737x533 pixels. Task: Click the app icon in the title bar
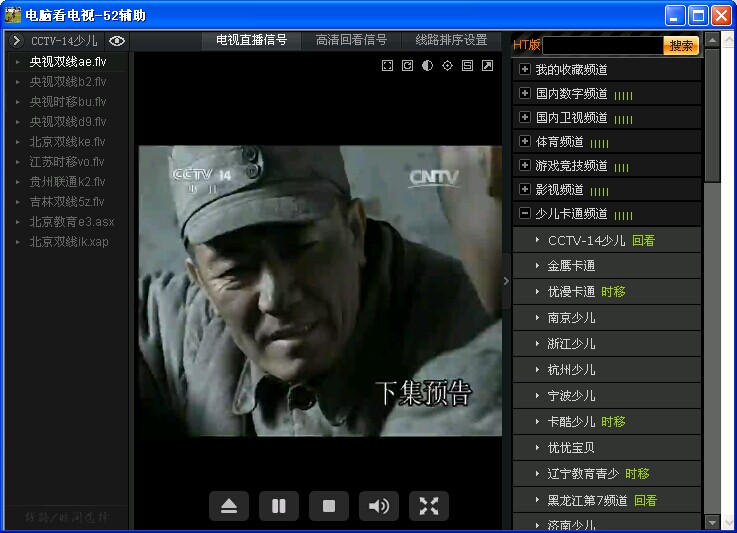[x=13, y=15]
